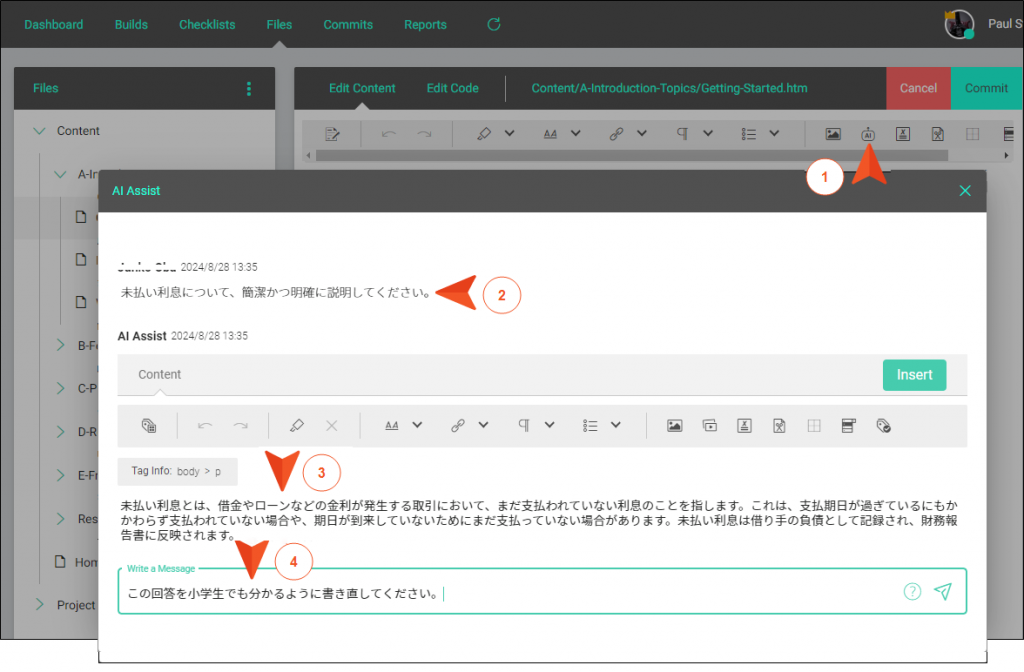
Task: Click the insert multimedia icon in AI Assist toolbar
Action: (709, 426)
